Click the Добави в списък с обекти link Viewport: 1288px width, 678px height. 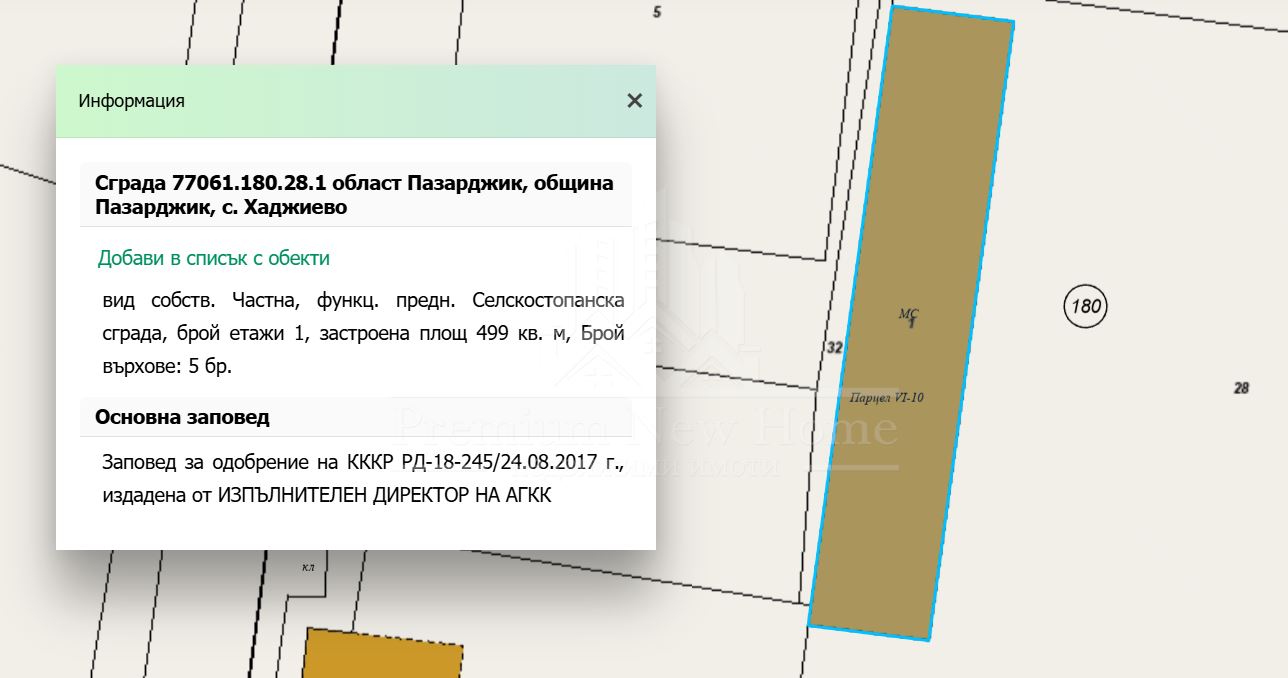(x=213, y=258)
